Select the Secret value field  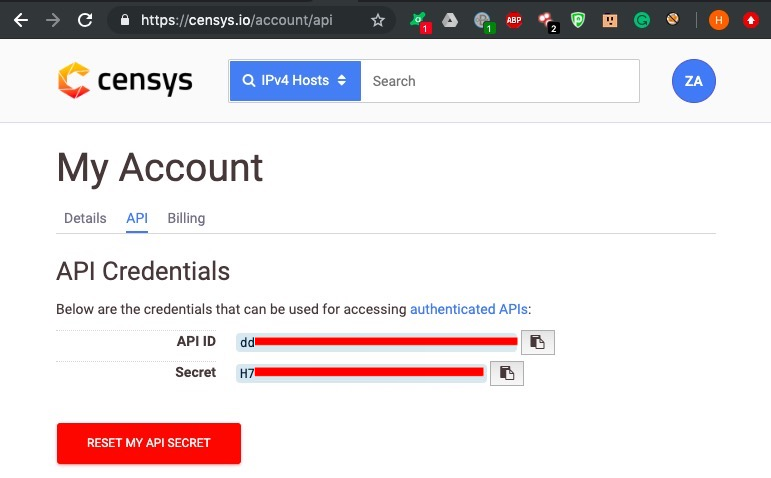point(361,373)
